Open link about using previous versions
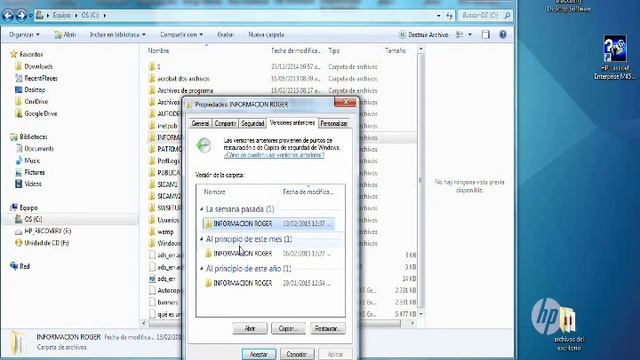 [274, 155]
